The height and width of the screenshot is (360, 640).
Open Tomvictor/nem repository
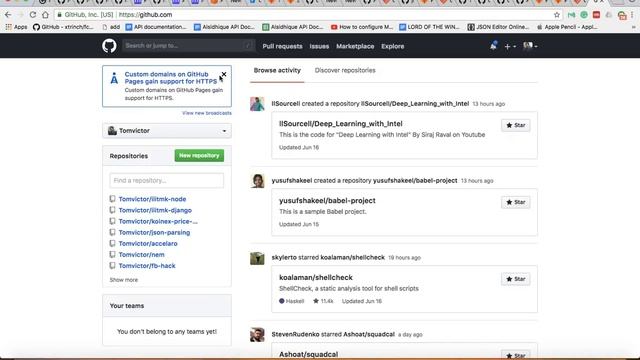pos(142,255)
